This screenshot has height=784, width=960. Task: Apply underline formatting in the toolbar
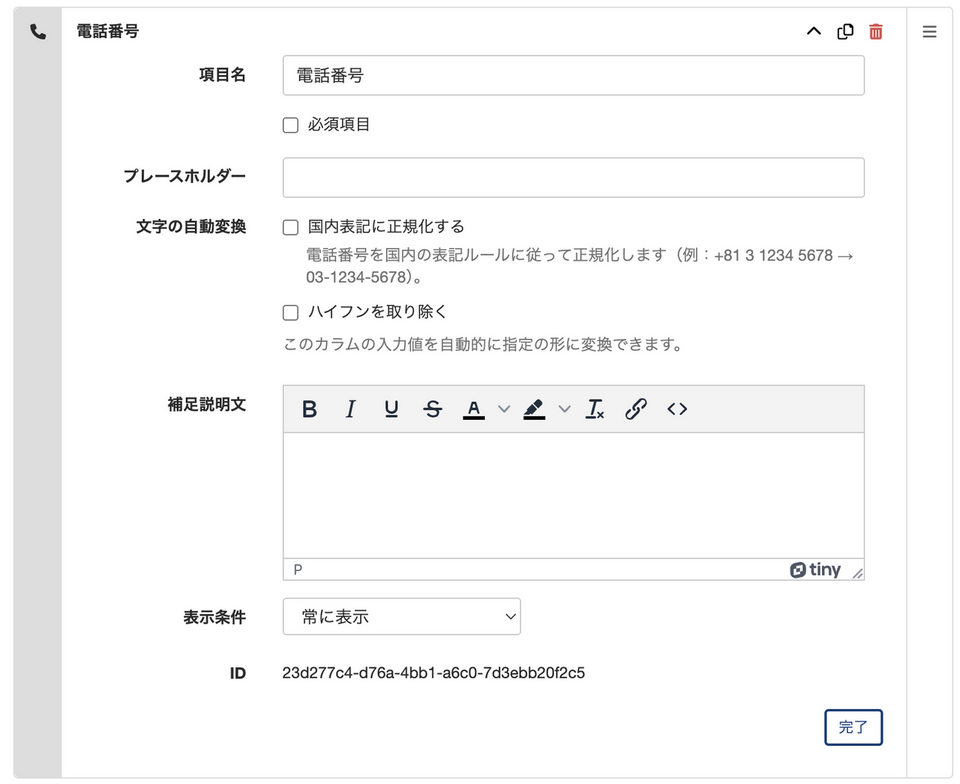click(x=391, y=409)
